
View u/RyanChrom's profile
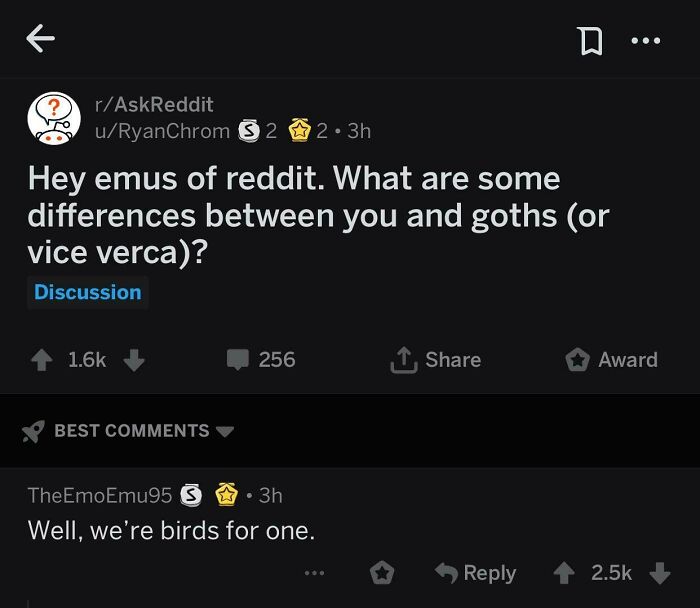tap(162, 131)
